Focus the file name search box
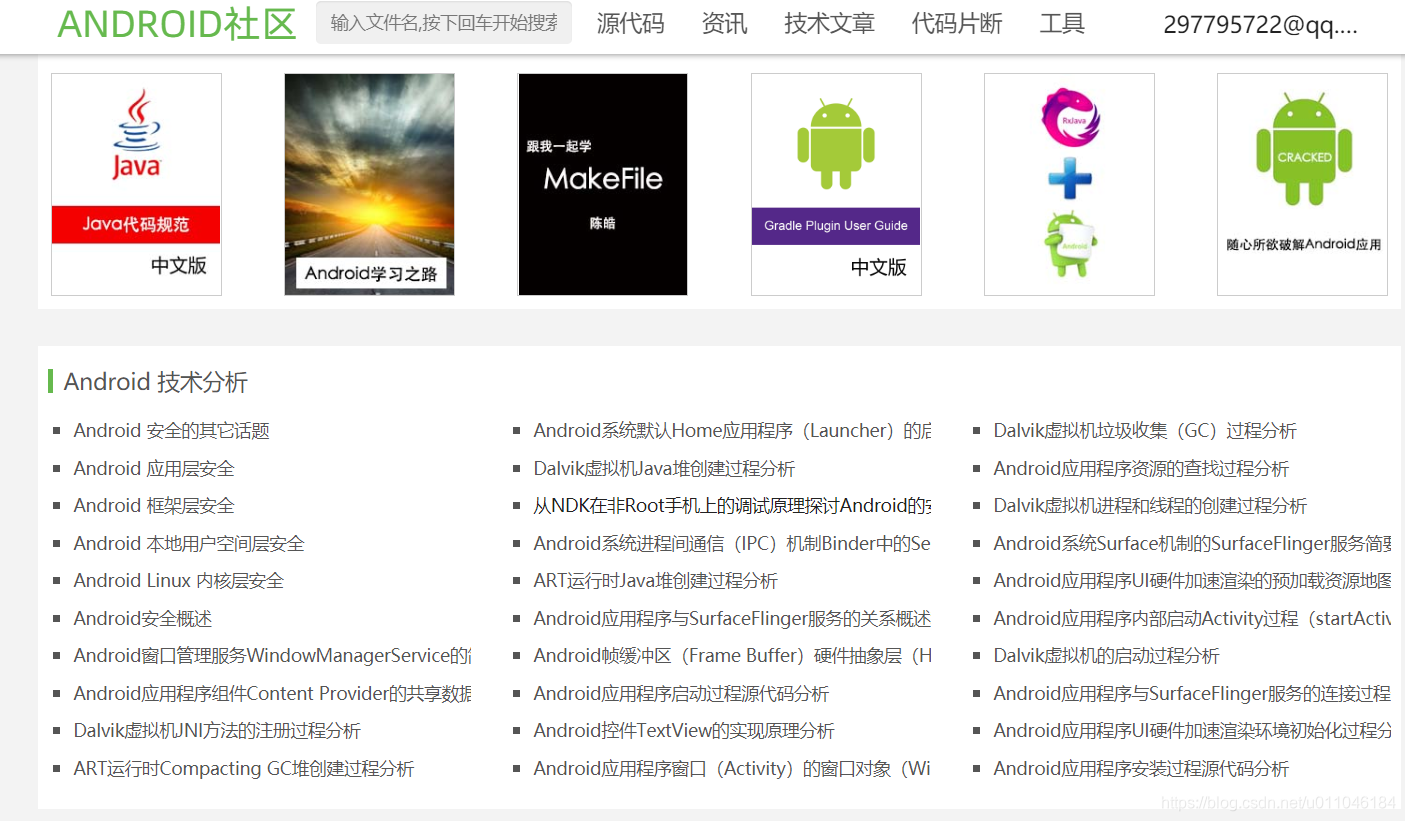The width and height of the screenshot is (1405, 821). click(x=444, y=23)
